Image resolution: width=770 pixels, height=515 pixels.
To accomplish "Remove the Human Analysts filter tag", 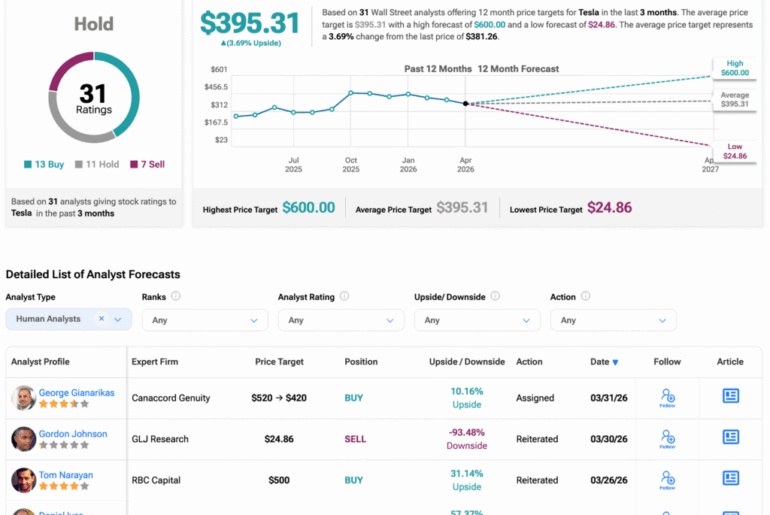I will [x=101, y=319].
